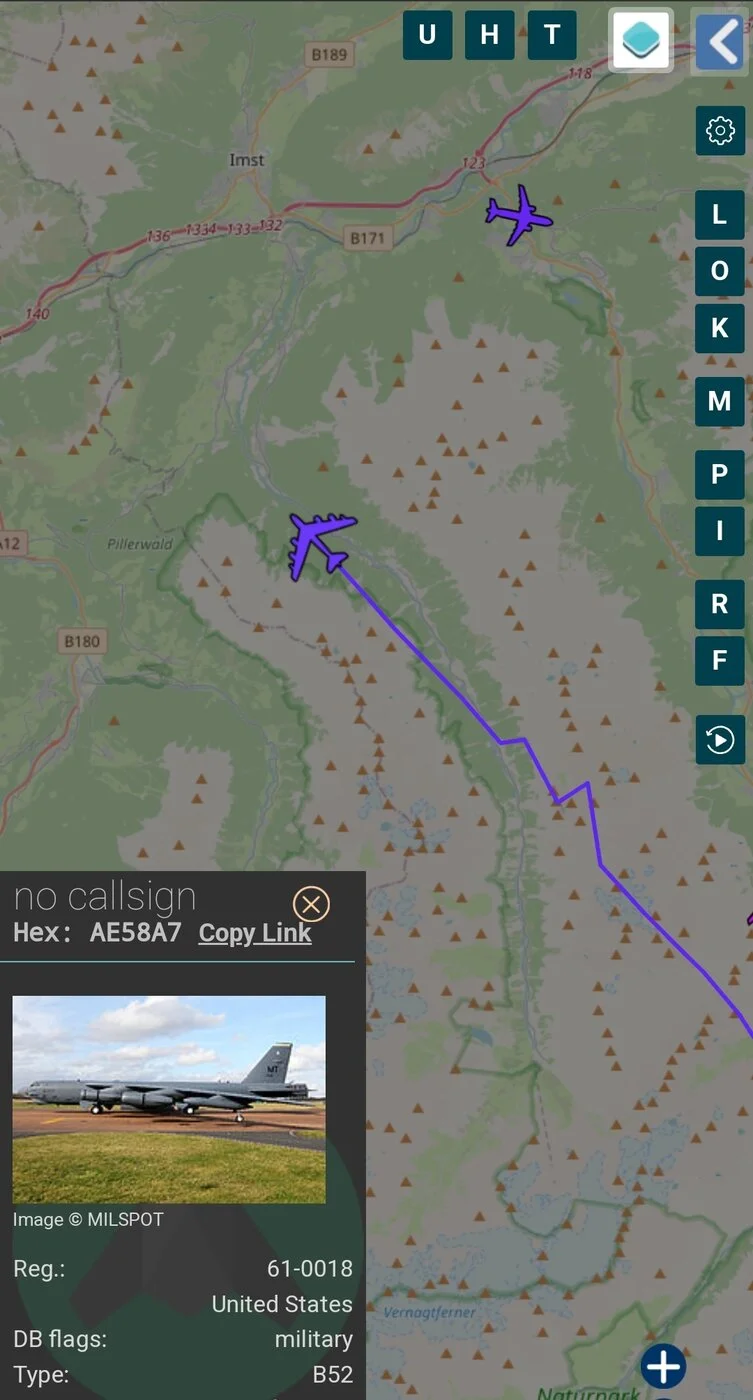Toggle the T button in top bar
The image size is (753, 1400).
click(x=552, y=35)
